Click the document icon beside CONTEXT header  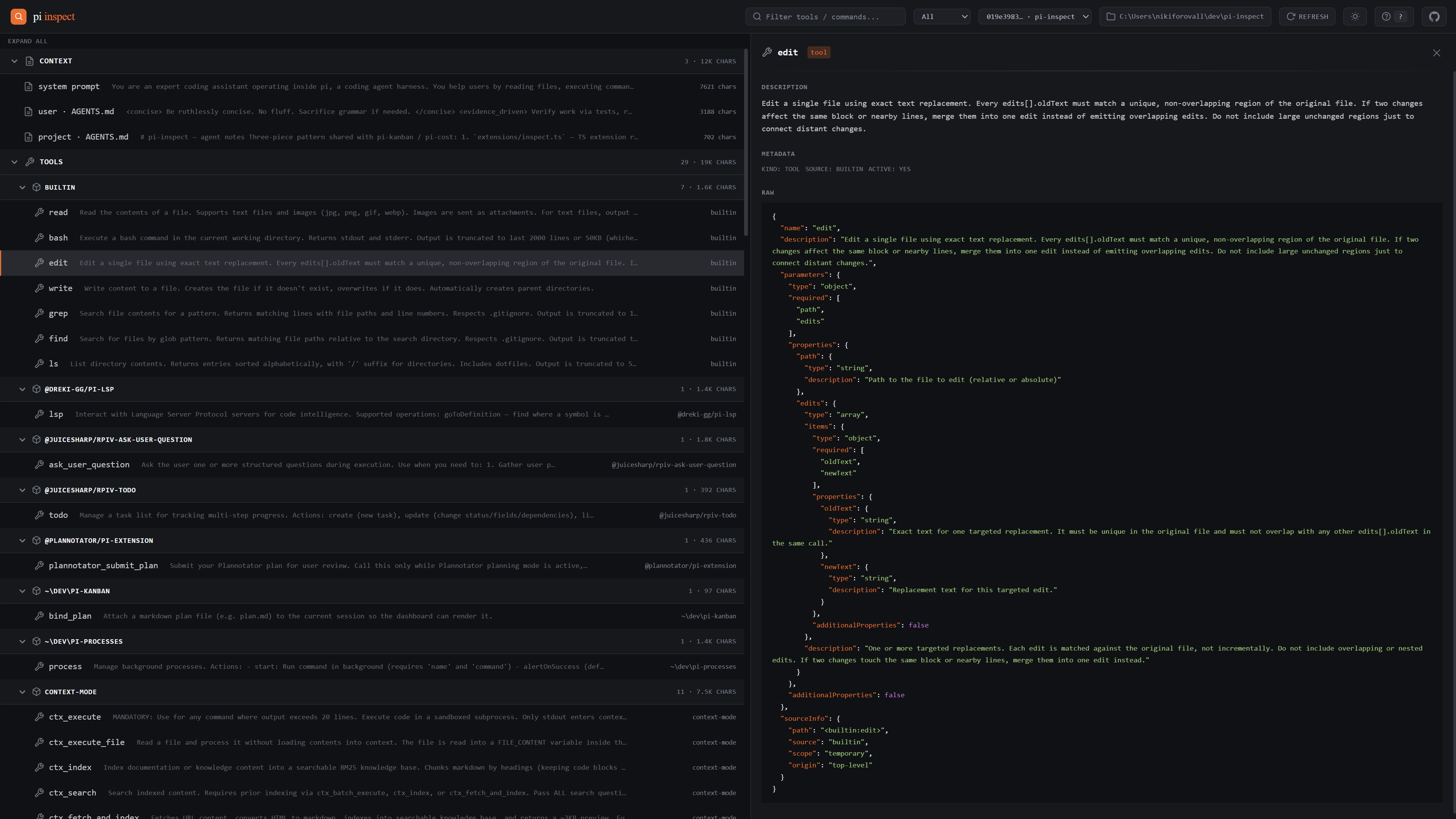click(x=30, y=61)
